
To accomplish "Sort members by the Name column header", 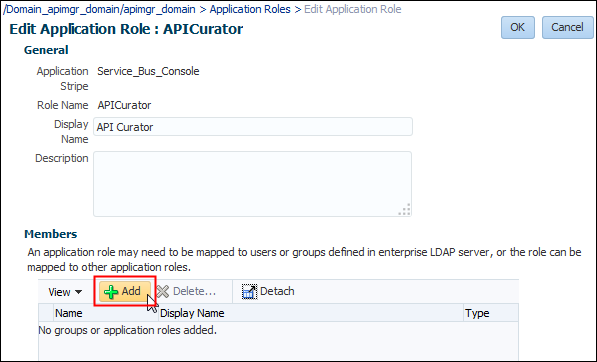I will [x=106, y=313].
